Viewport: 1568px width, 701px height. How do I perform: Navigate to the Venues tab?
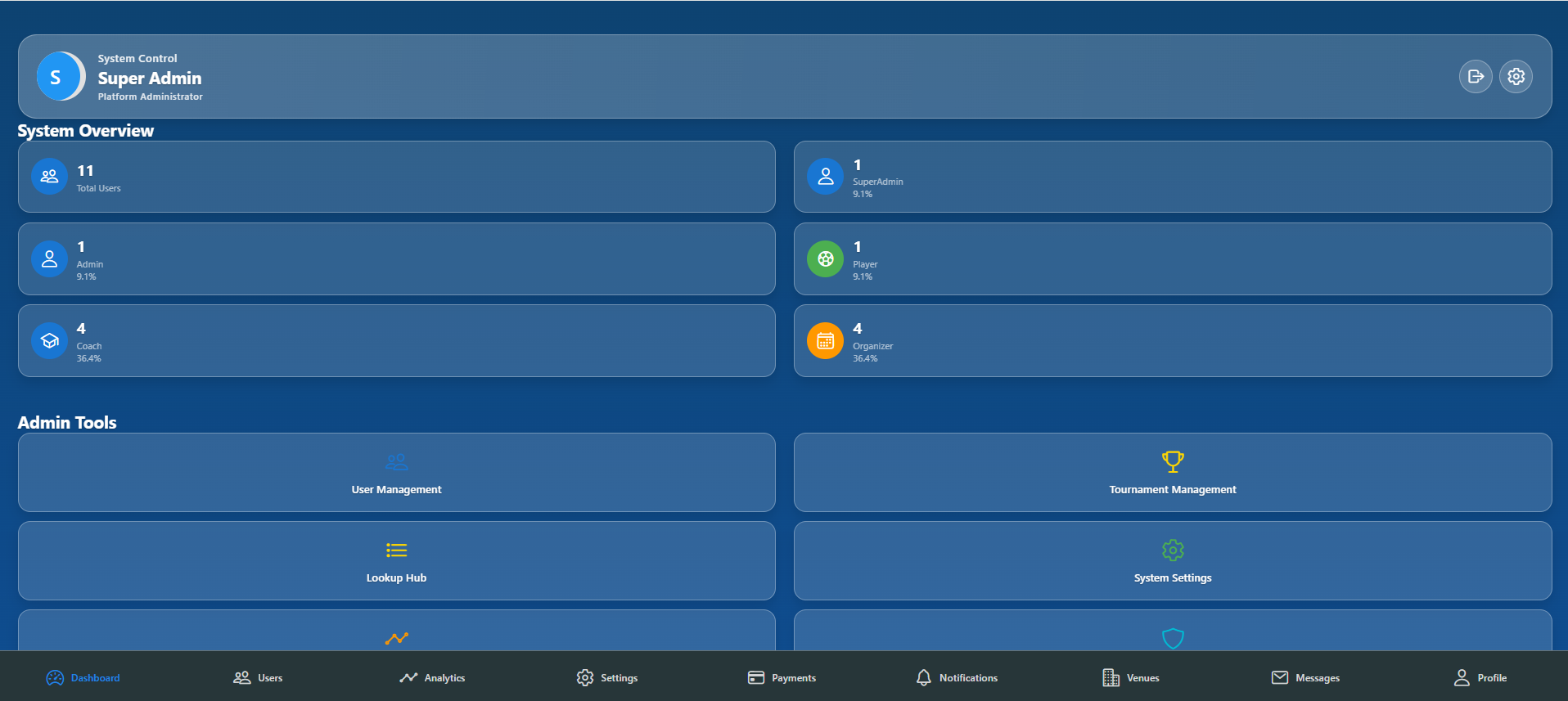coord(1131,678)
